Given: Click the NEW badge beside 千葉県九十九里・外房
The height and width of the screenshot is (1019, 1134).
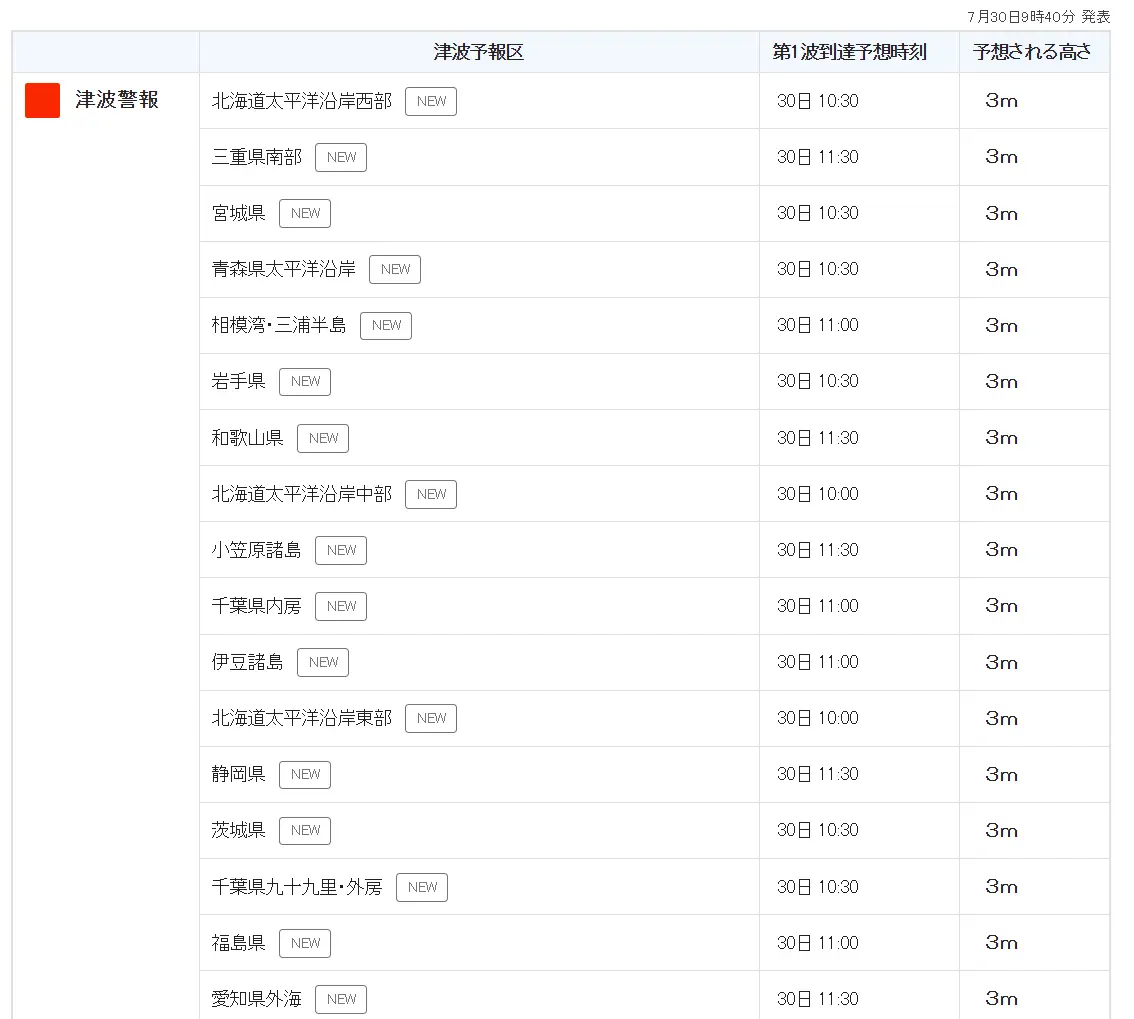Looking at the screenshot, I should point(422,887).
